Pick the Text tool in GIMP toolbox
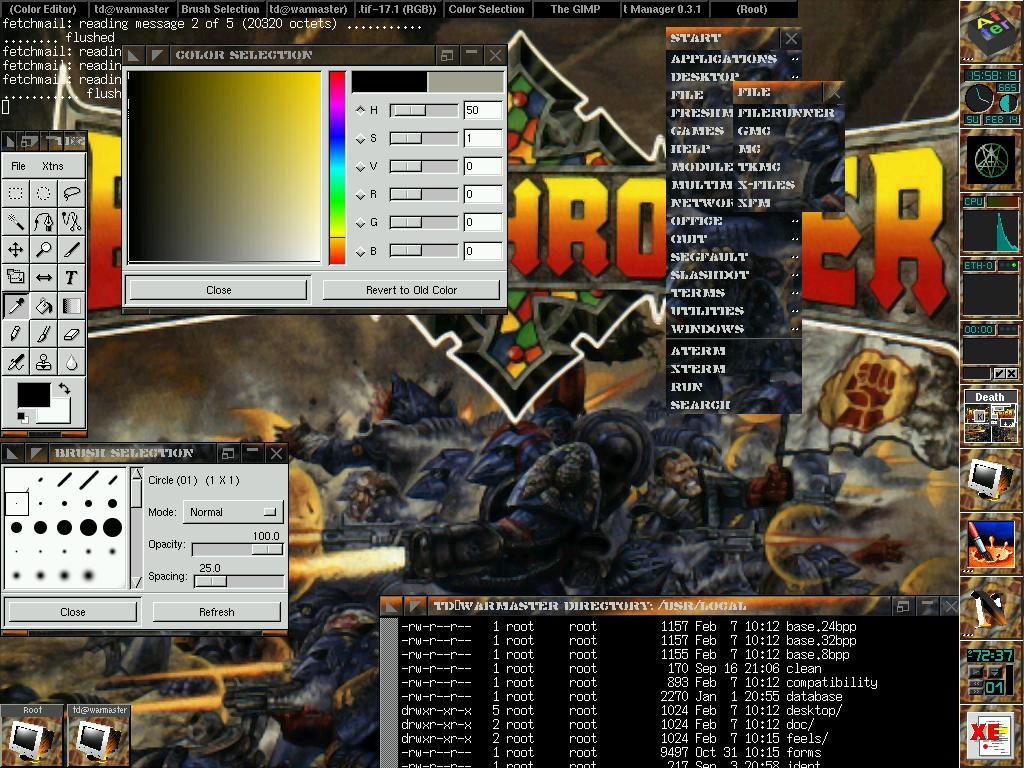The image size is (1024, 768). tap(71, 277)
